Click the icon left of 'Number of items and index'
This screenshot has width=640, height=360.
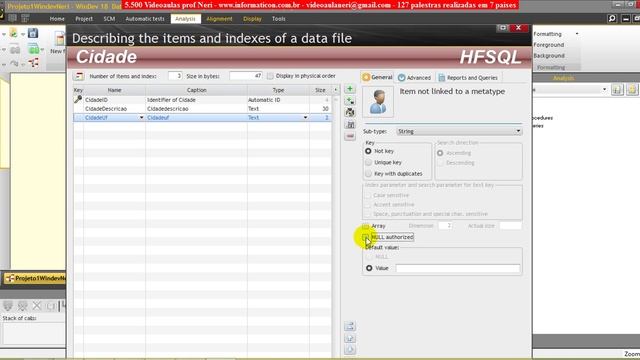[x=79, y=76]
